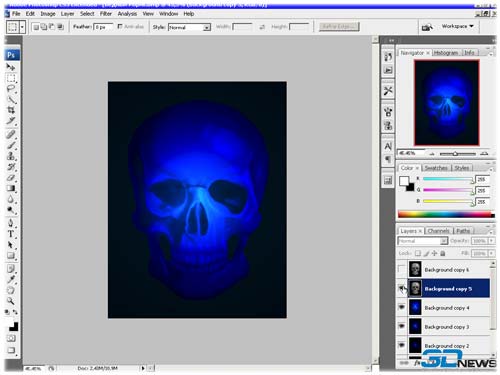Switch to the Swatches tab
The width and height of the screenshot is (500, 375).
pos(436,168)
